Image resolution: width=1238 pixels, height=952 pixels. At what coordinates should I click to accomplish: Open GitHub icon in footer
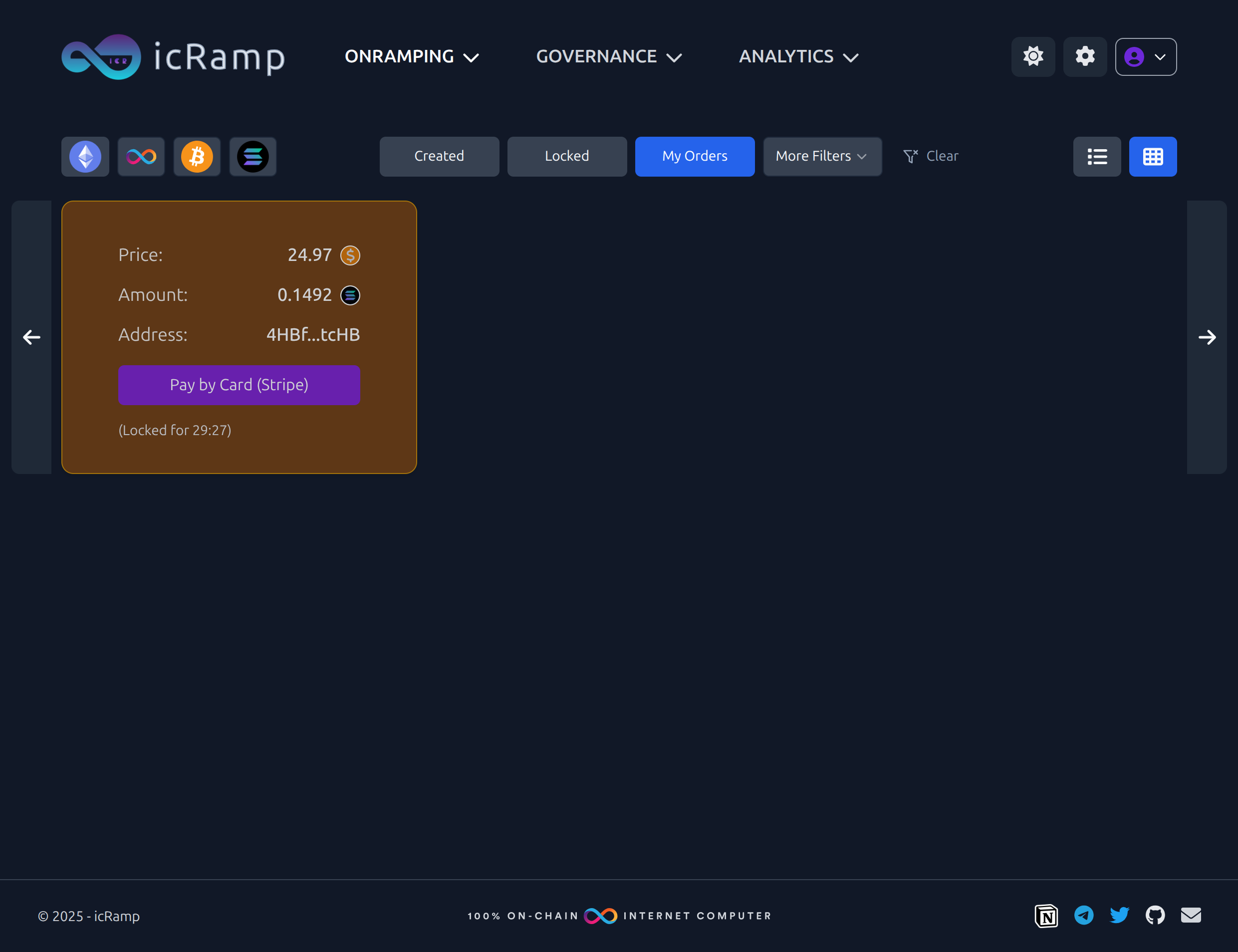click(x=1155, y=915)
